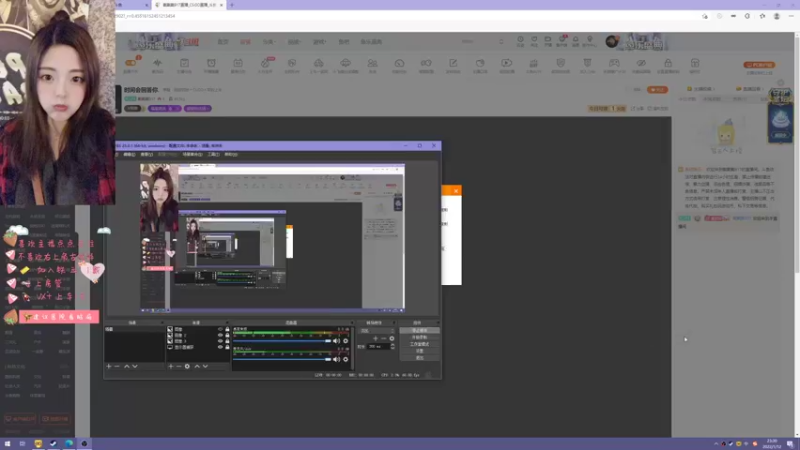Click the website header search field
The height and width of the screenshot is (450, 800).
pos(482,42)
